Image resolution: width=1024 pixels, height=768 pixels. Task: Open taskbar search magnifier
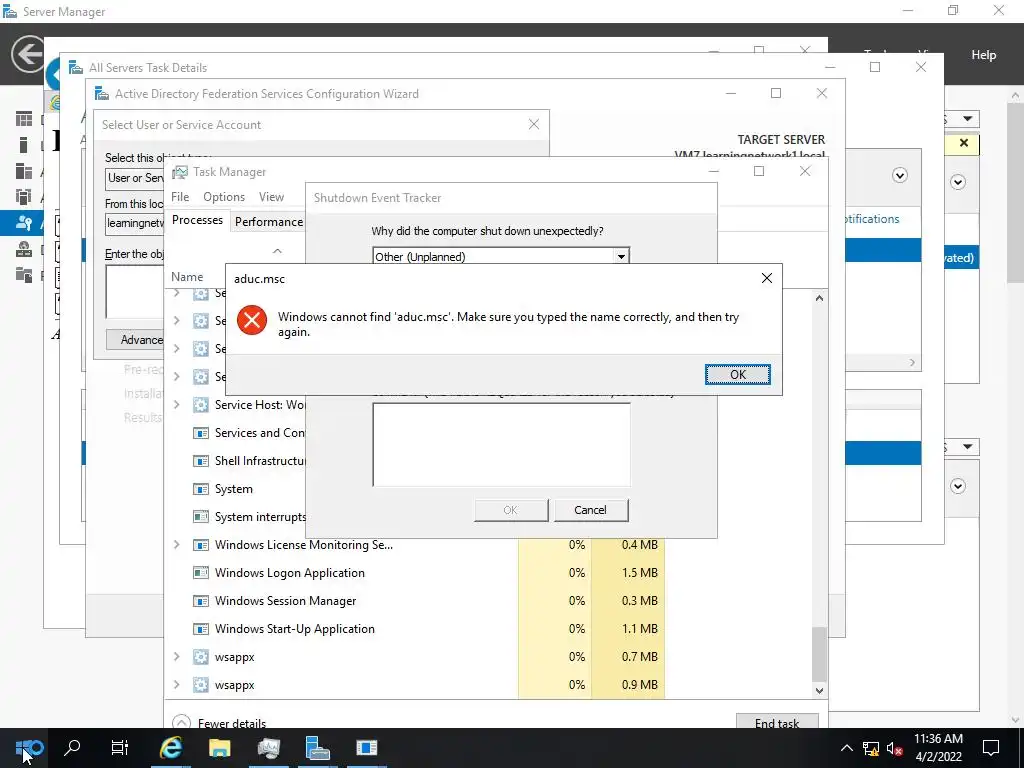point(72,748)
